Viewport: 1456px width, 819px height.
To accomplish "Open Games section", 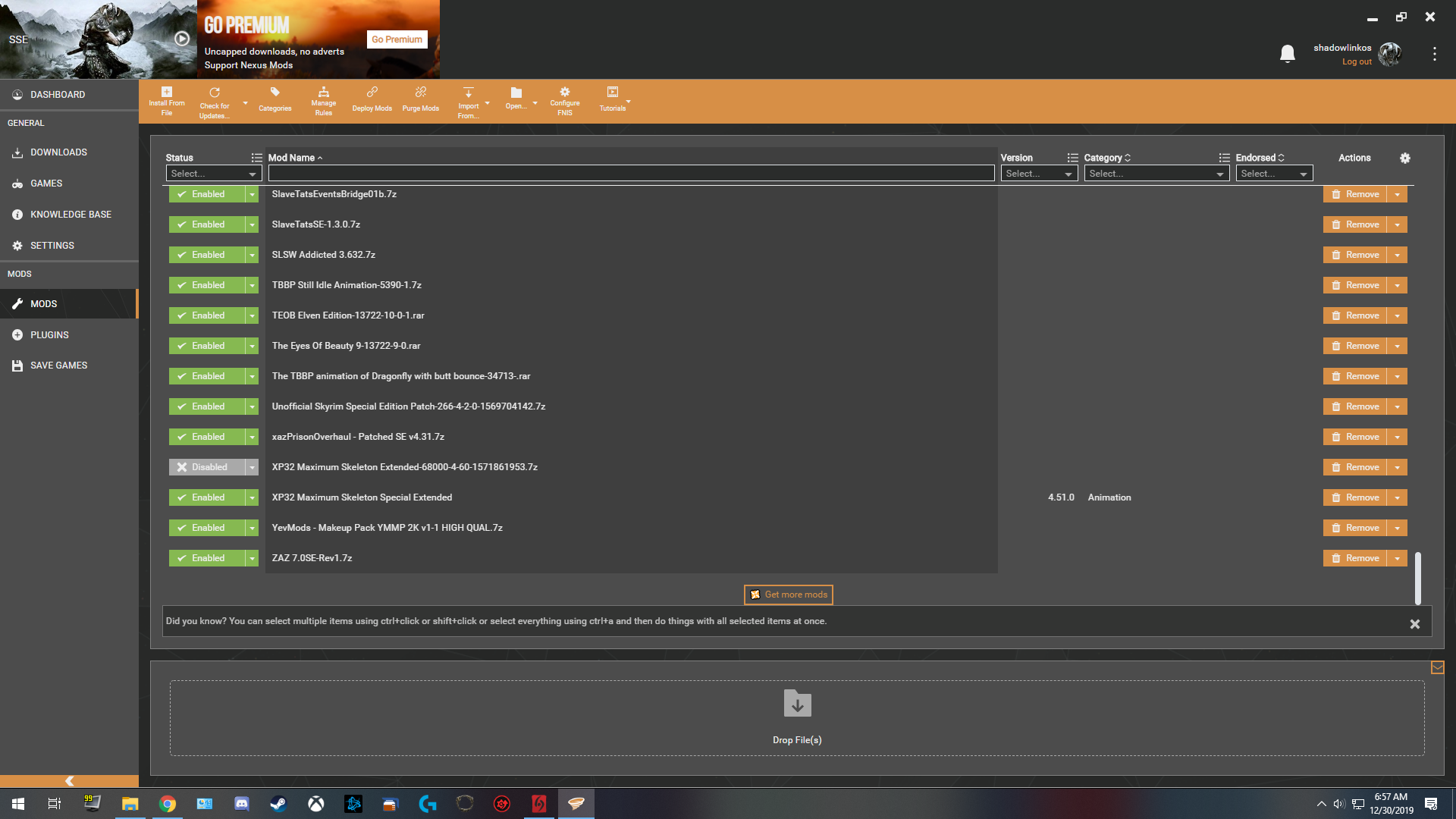I will pos(69,184).
